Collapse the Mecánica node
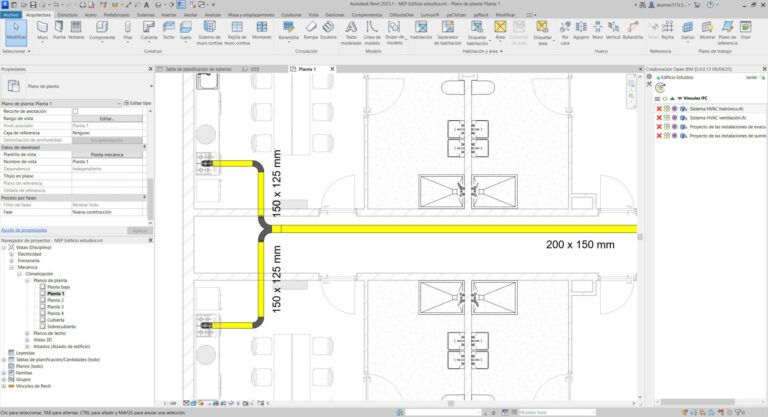 pos(11,267)
